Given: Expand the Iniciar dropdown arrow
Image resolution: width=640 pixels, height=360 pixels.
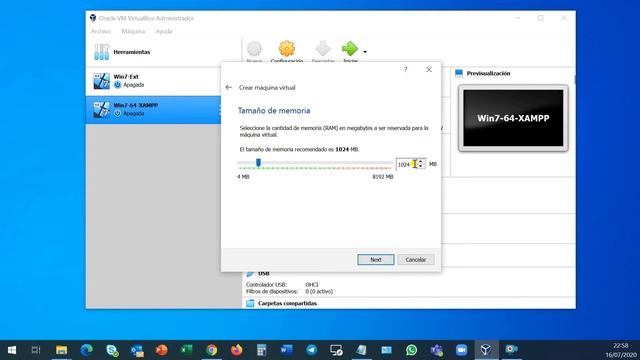Looking at the screenshot, I should coord(365,52).
